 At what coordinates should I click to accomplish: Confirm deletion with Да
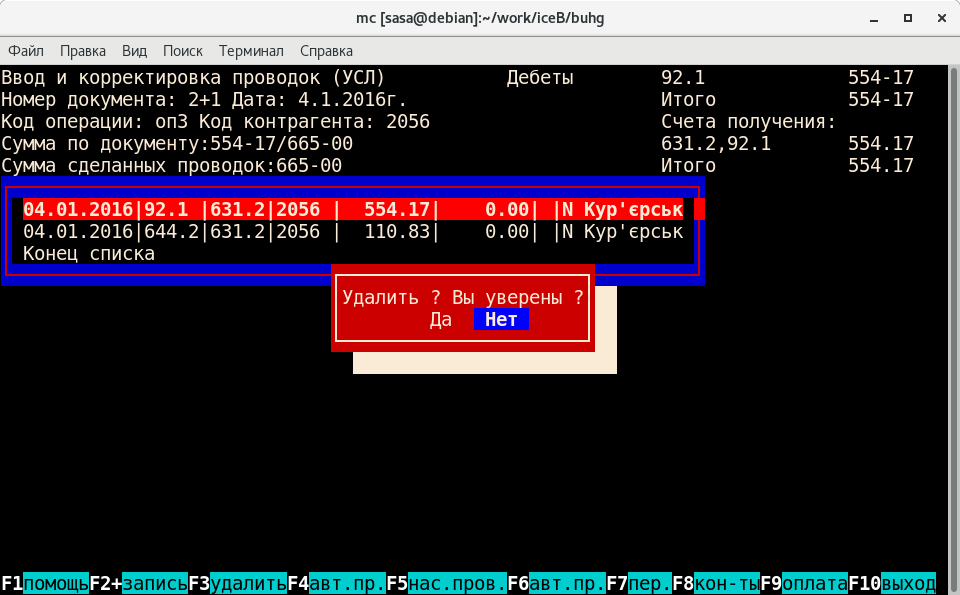pos(441,319)
